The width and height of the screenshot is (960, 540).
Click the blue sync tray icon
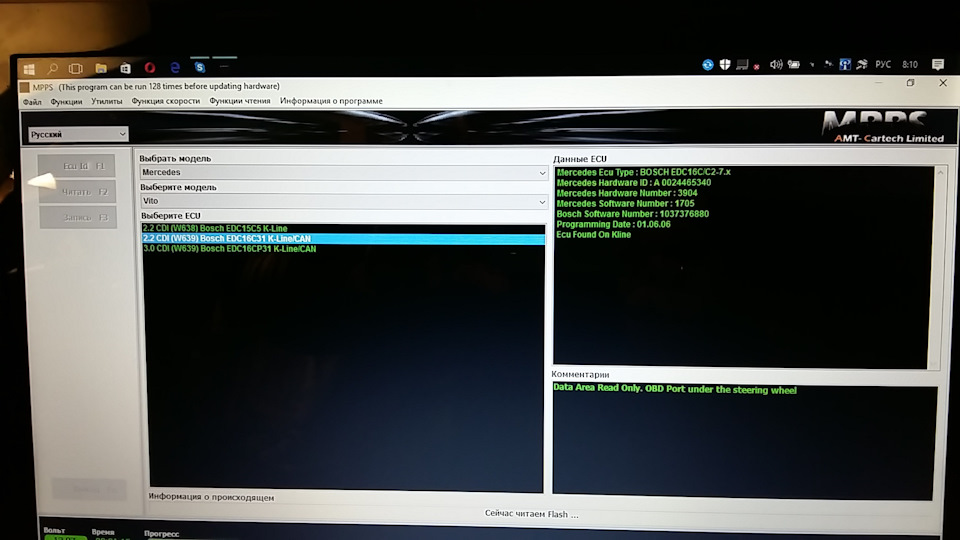pyautogui.click(x=708, y=64)
